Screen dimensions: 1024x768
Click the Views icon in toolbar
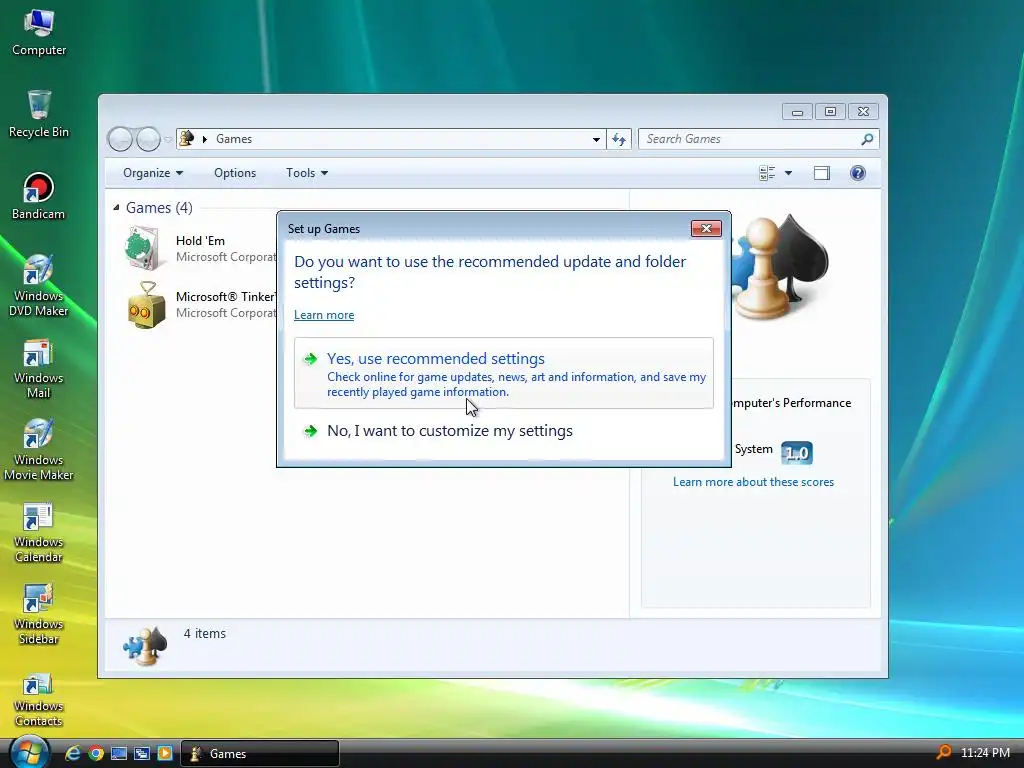(767, 173)
